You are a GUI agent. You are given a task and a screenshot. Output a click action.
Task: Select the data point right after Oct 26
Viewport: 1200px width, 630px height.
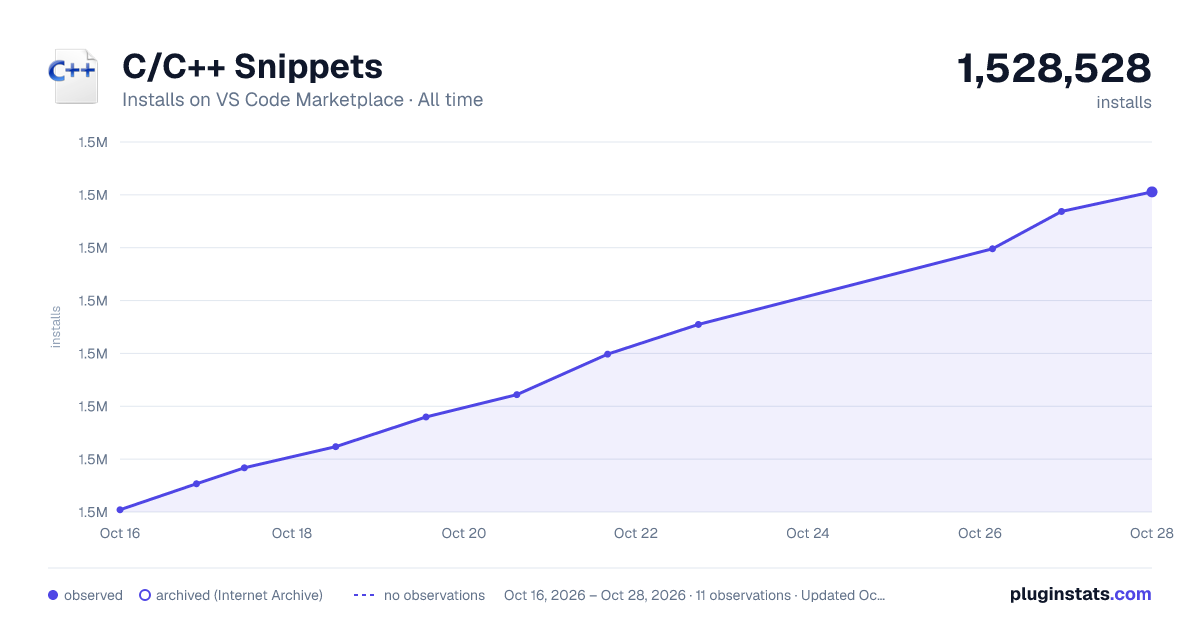coord(992,249)
